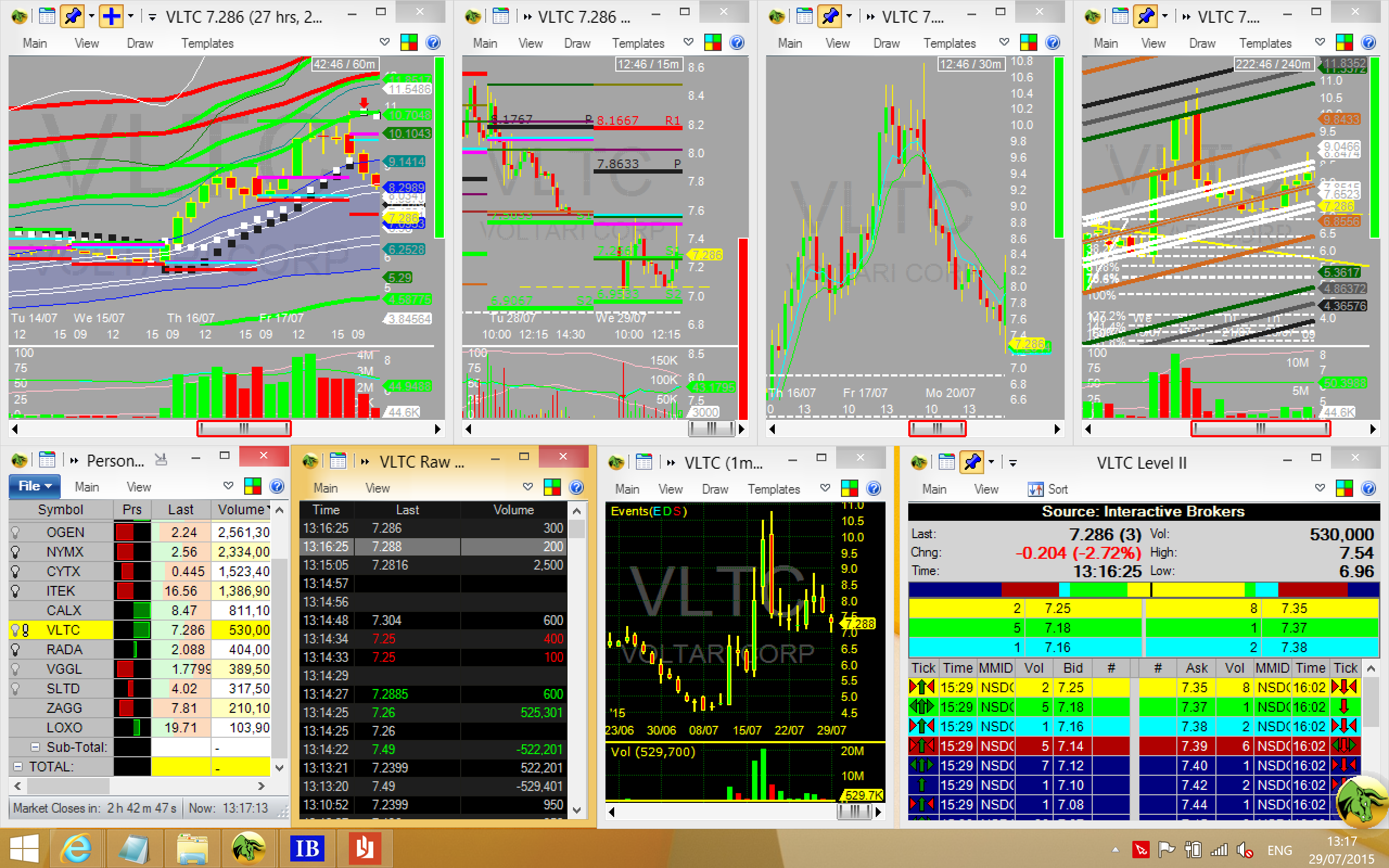Collapse the Sub-Total row
Viewport: 1389px width, 868px height.
pyautogui.click(x=35, y=747)
